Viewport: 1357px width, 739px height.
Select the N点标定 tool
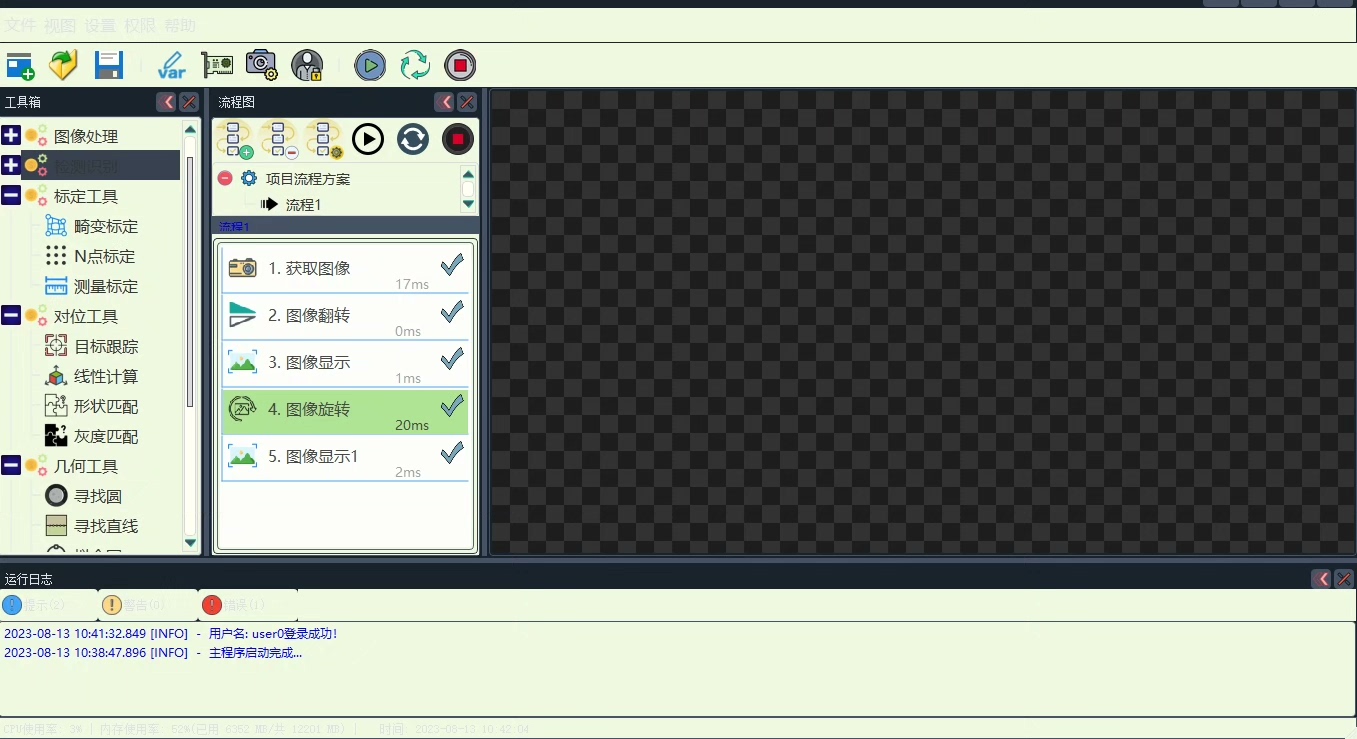(90, 256)
